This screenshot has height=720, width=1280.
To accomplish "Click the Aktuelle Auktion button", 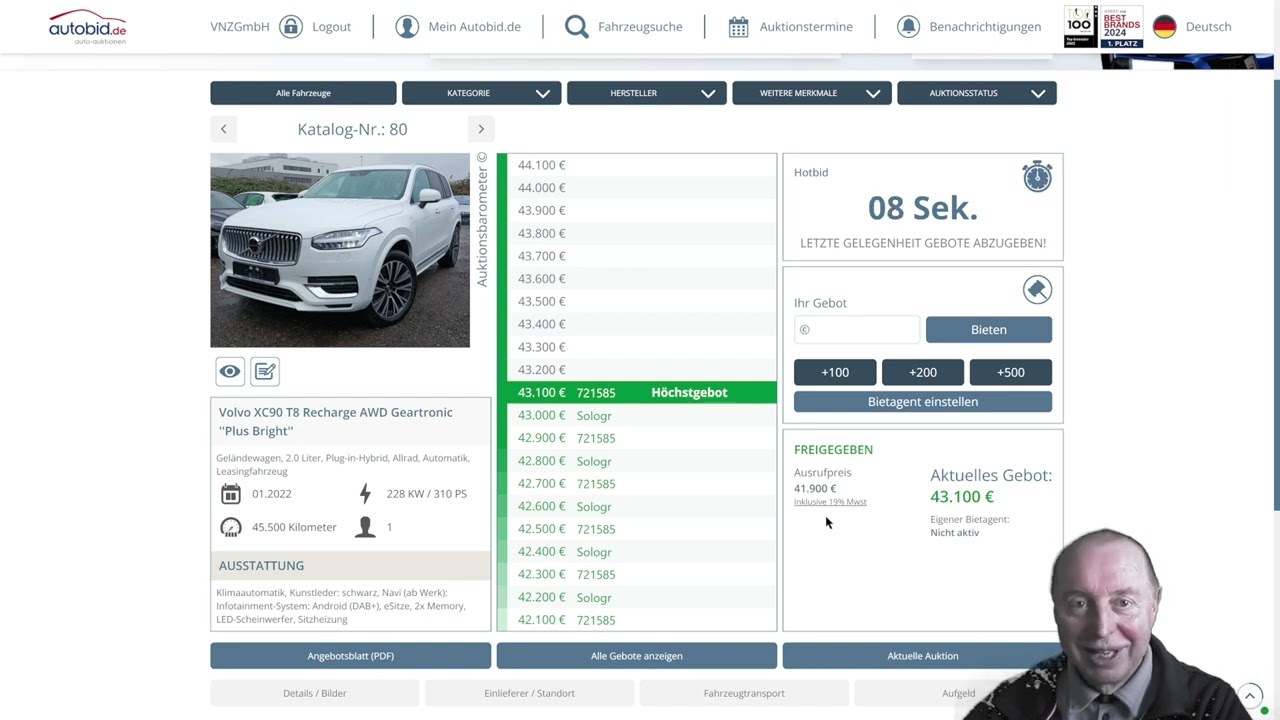I will pyautogui.click(x=923, y=656).
